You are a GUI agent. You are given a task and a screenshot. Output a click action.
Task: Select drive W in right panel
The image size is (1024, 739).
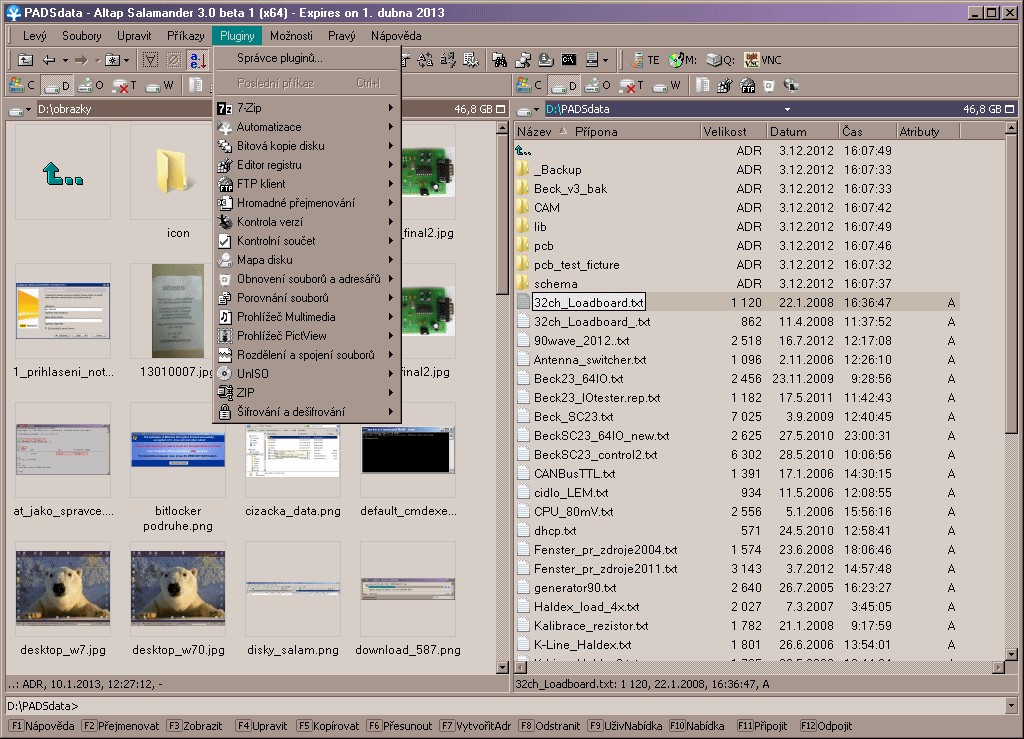[x=669, y=86]
